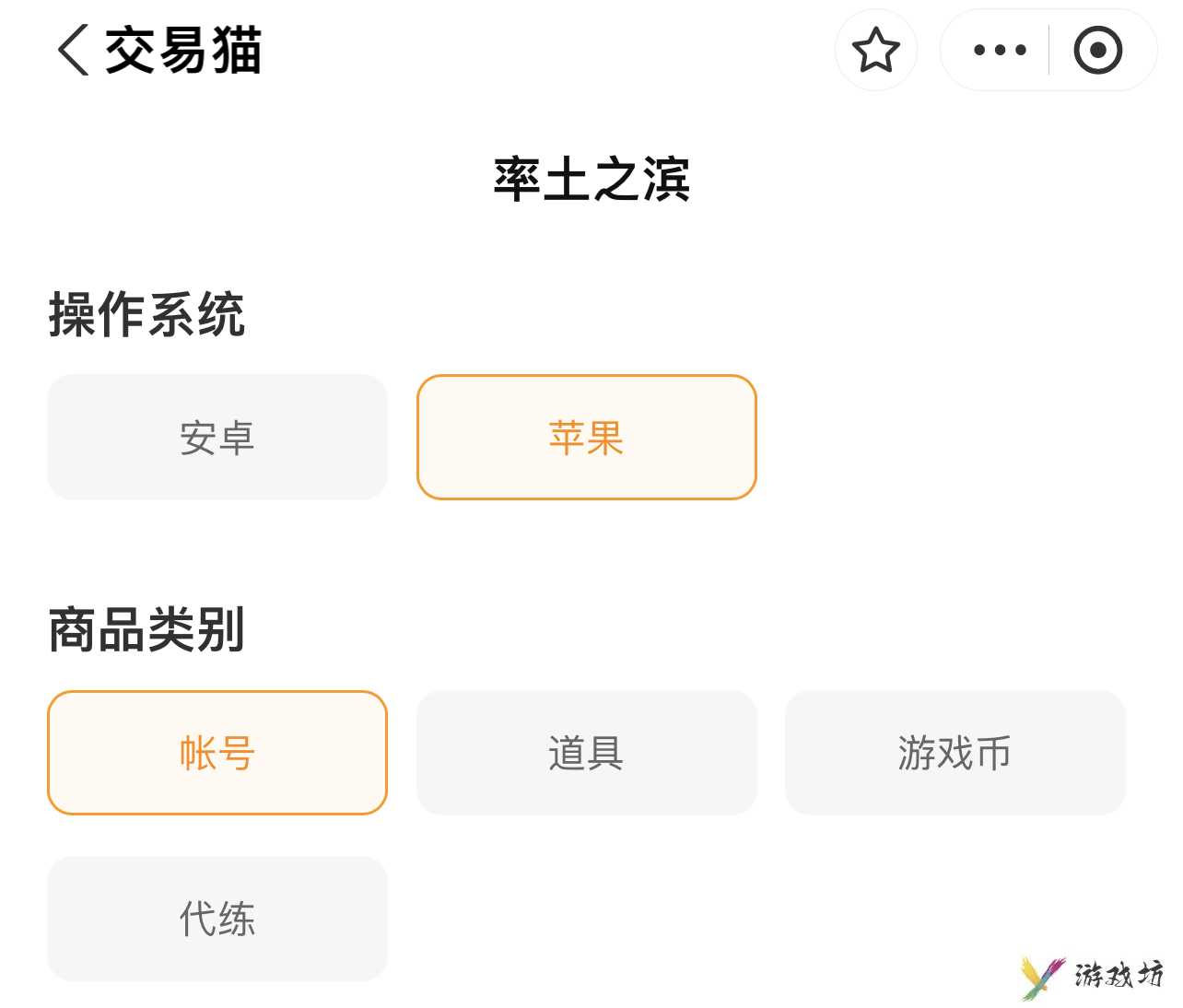Click the 商品类别 section heading
The width and height of the screenshot is (1183, 1008).
click(146, 630)
